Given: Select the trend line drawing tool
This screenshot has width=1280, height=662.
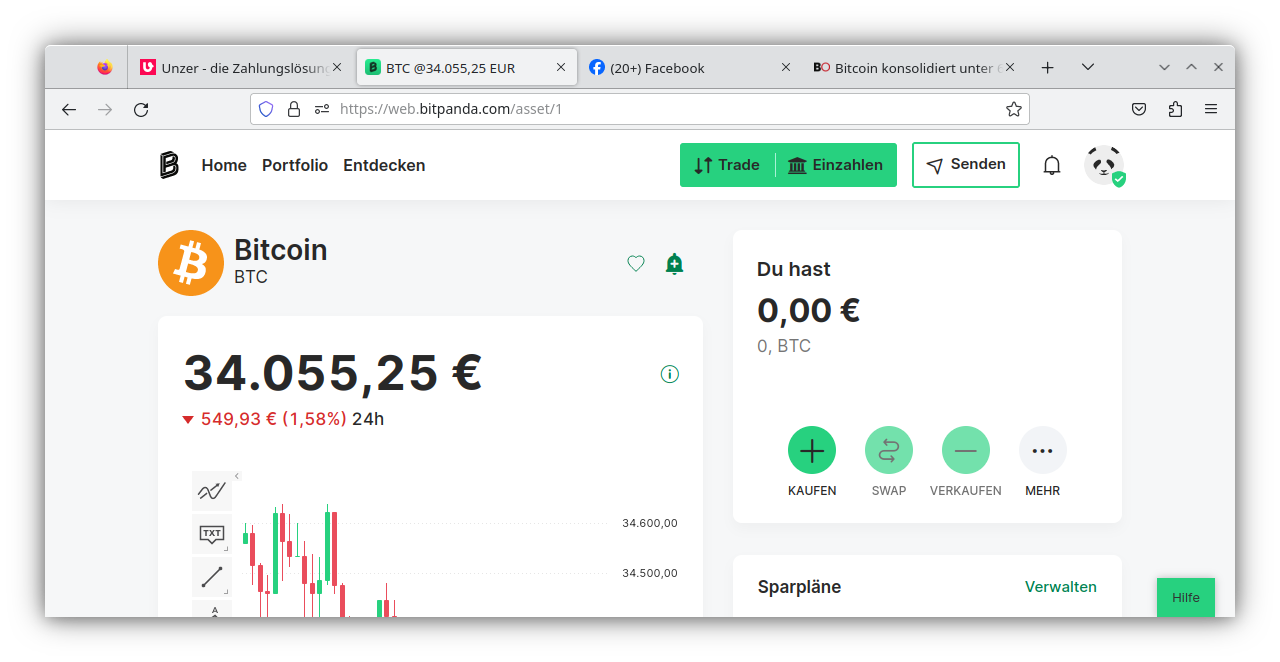Looking at the screenshot, I should point(212,577).
